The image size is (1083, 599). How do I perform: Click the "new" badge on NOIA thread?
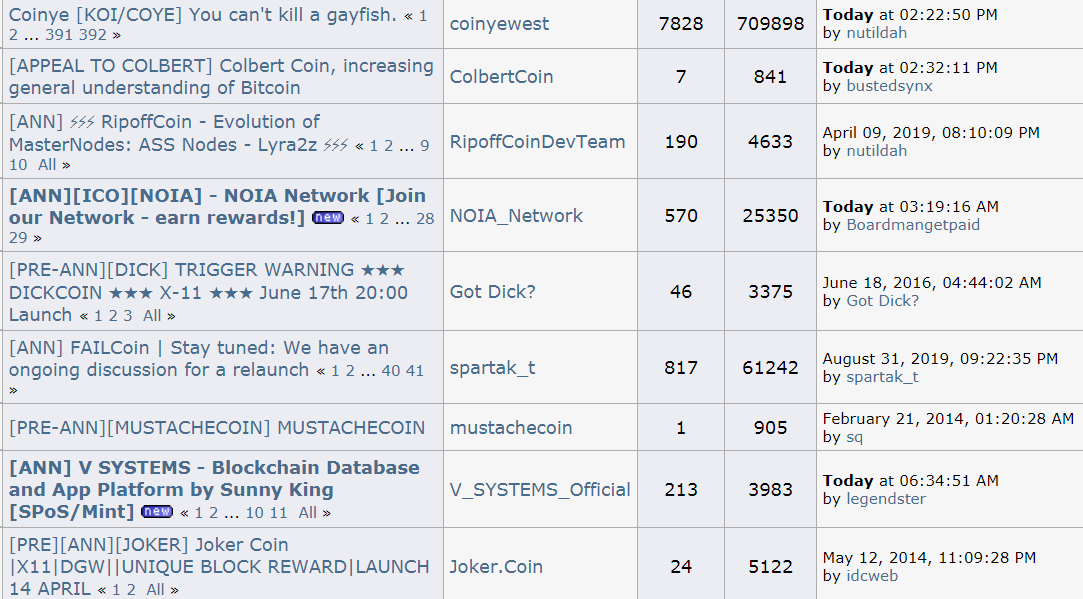(327, 217)
